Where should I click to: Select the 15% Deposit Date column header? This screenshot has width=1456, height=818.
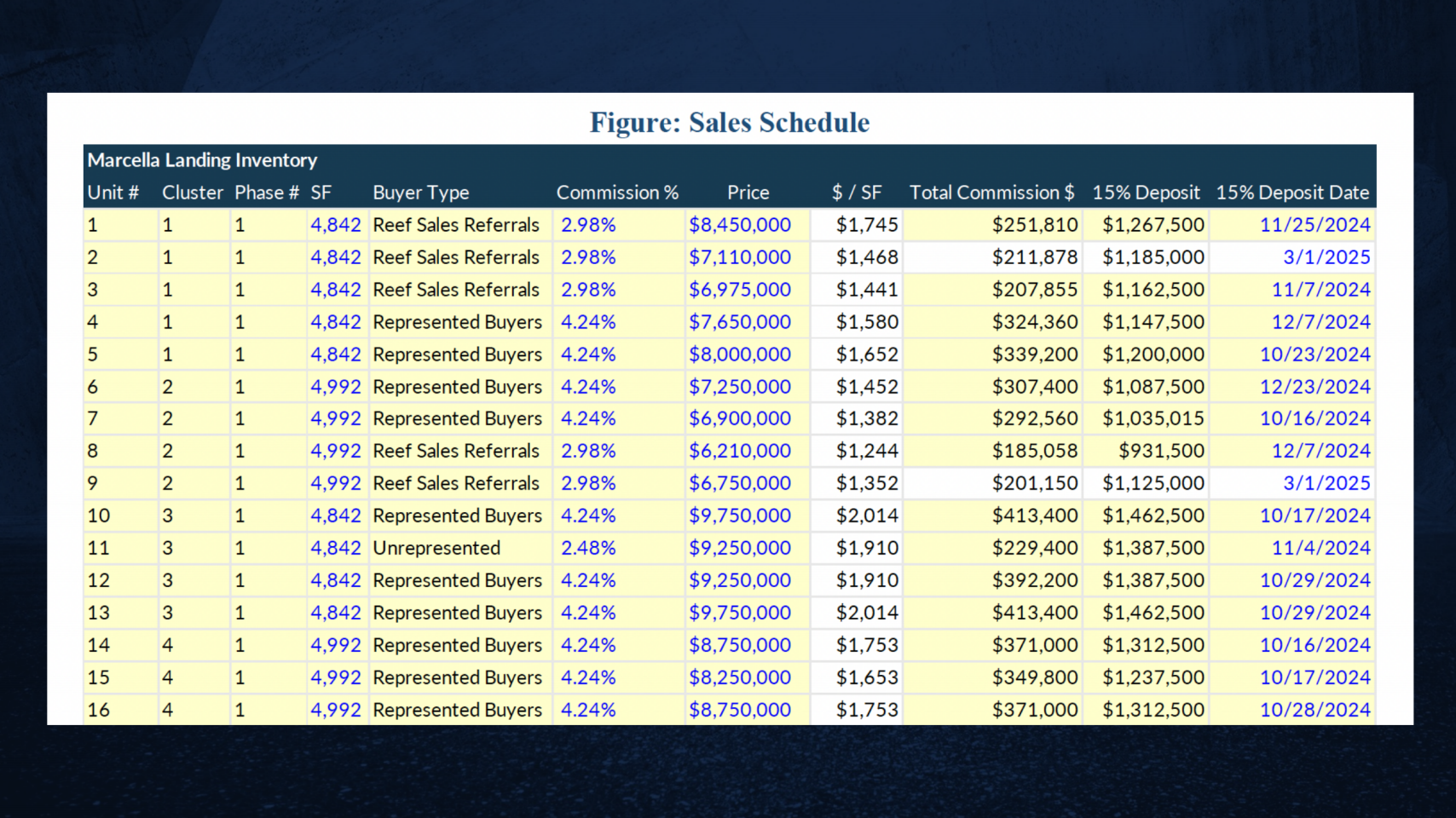[1291, 193]
